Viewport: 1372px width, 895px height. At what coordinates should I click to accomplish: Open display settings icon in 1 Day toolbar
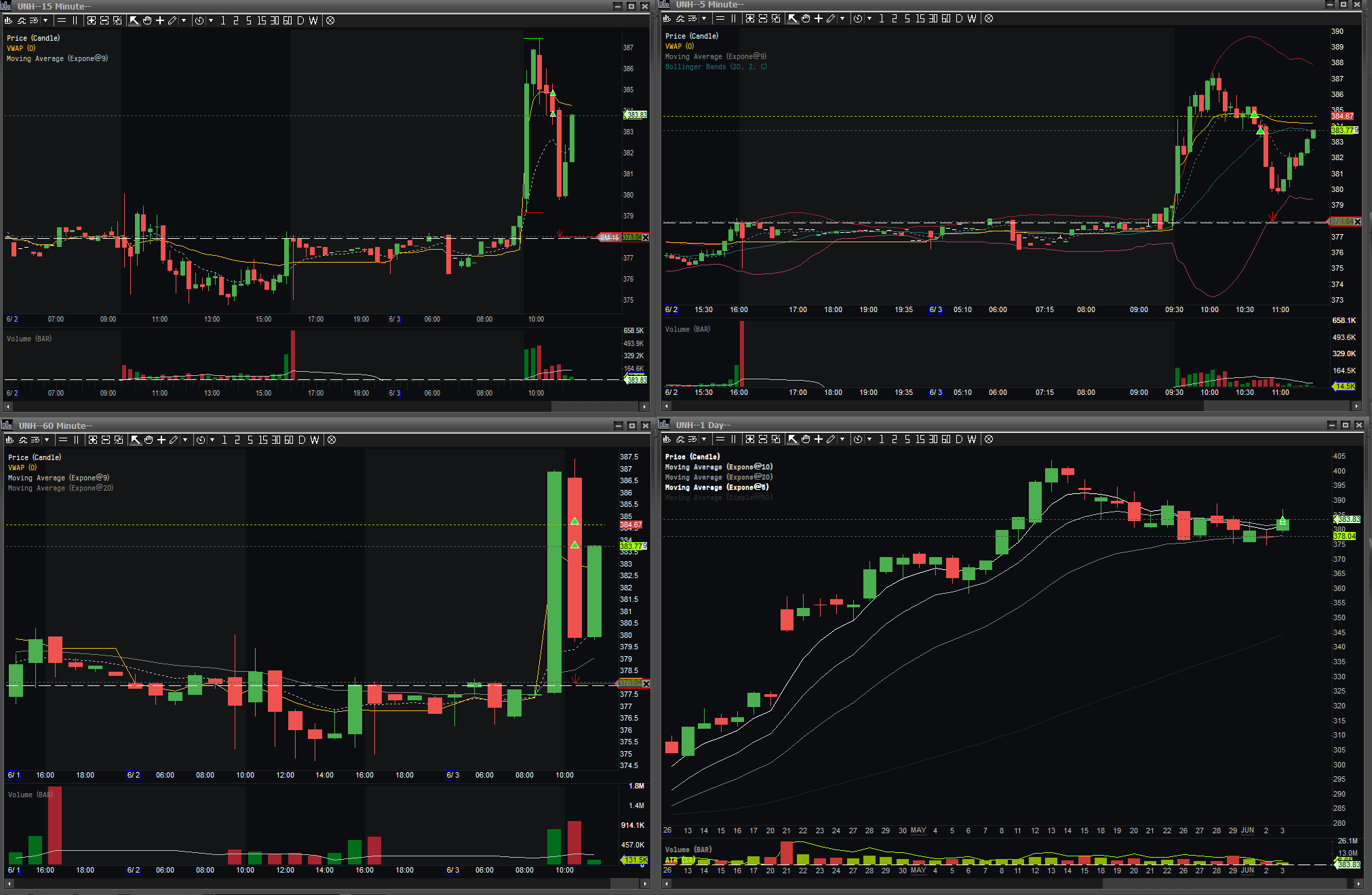pyautogui.click(x=692, y=439)
